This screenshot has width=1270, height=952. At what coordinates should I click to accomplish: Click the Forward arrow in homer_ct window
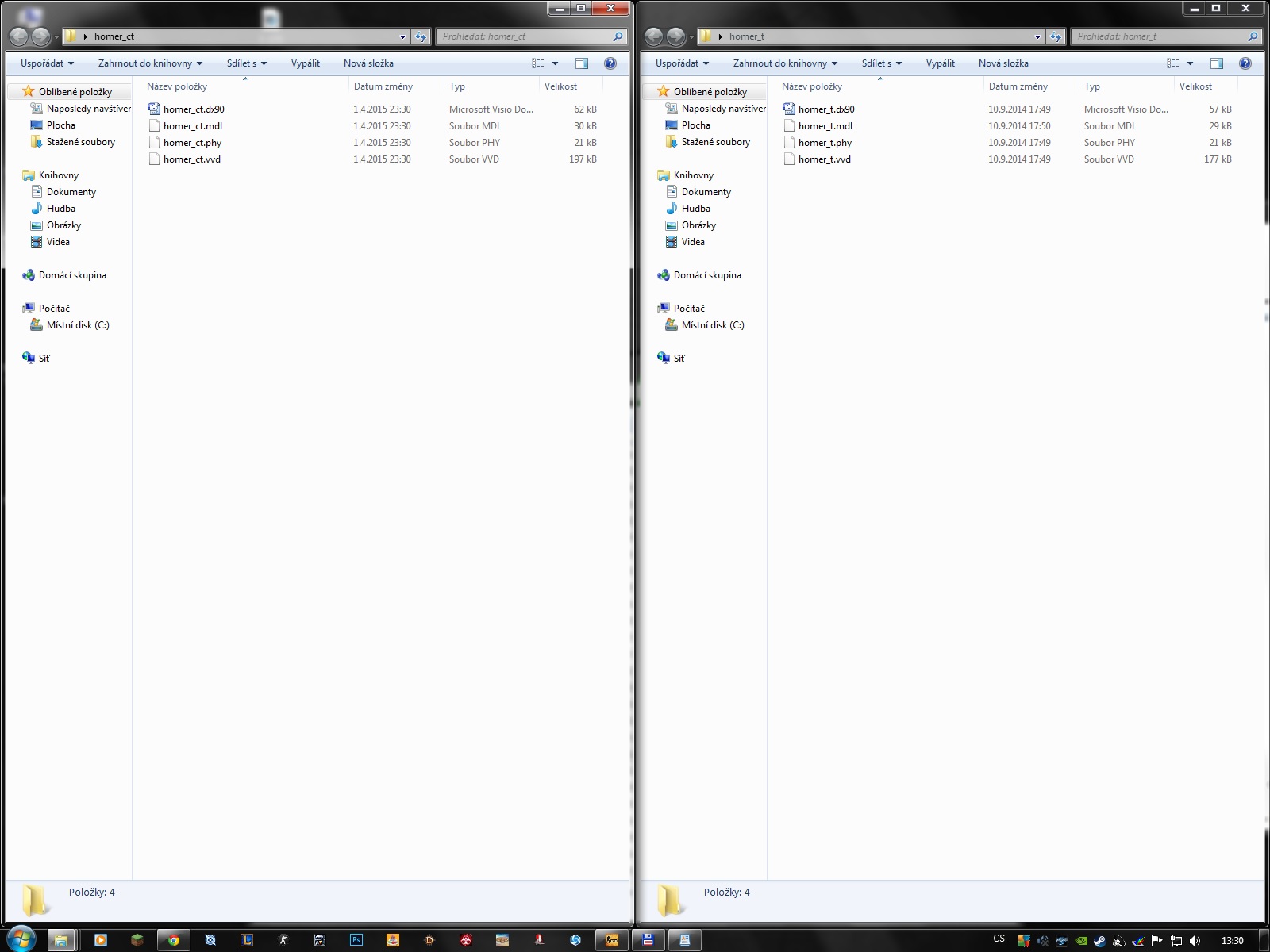pos(40,36)
